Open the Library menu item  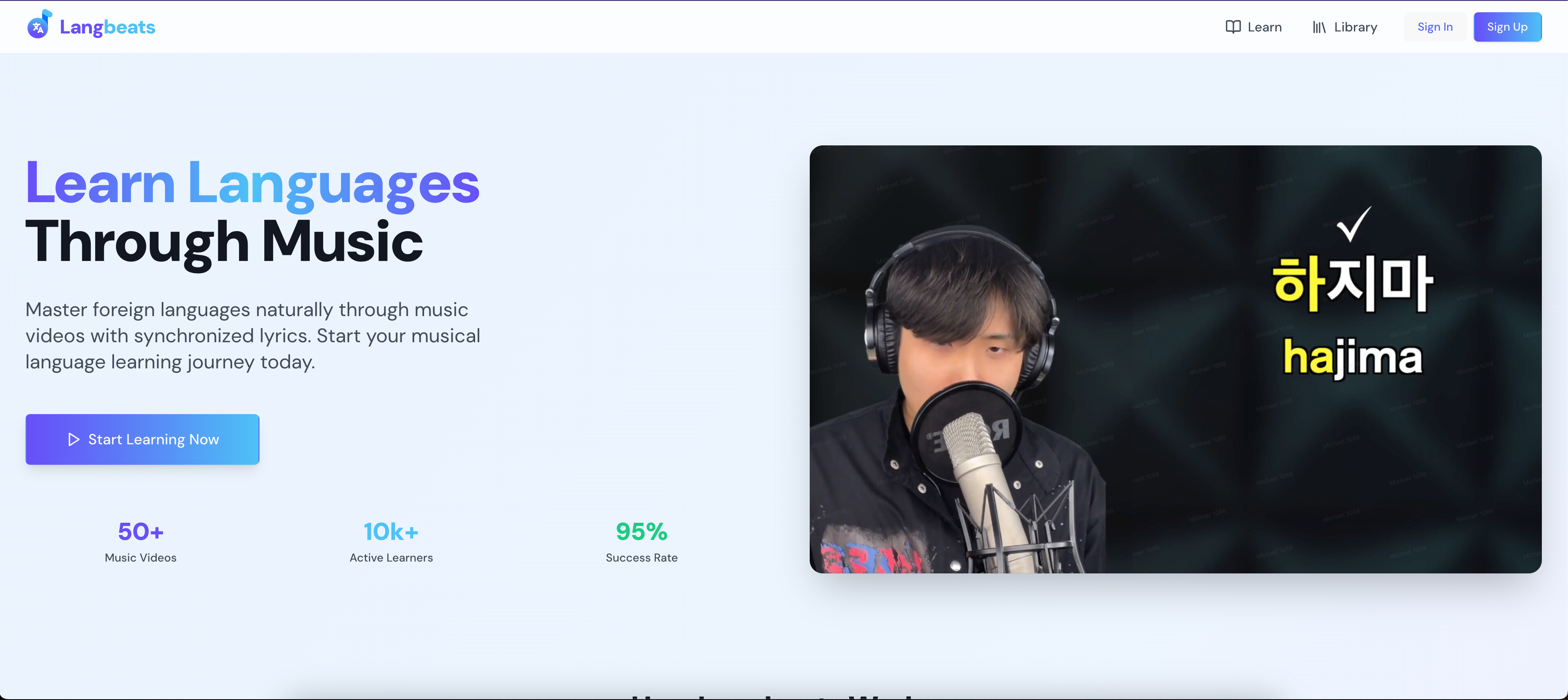tap(1355, 27)
